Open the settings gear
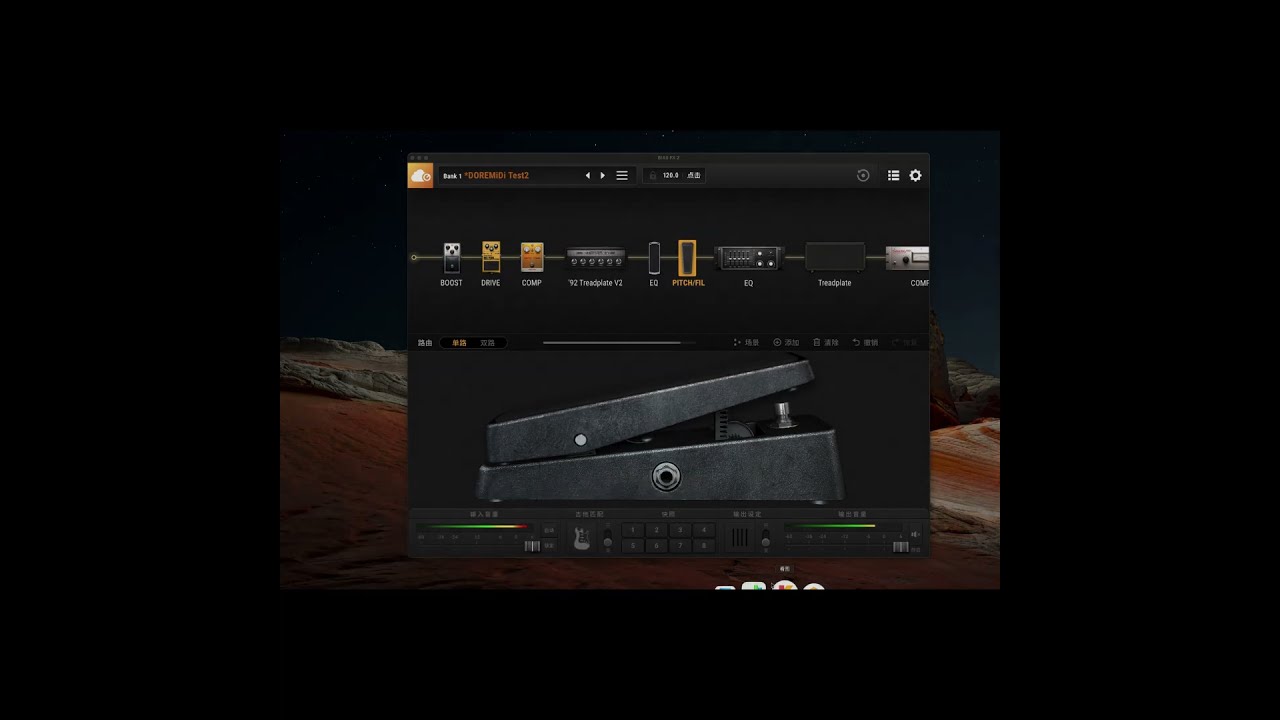 coord(915,175)
